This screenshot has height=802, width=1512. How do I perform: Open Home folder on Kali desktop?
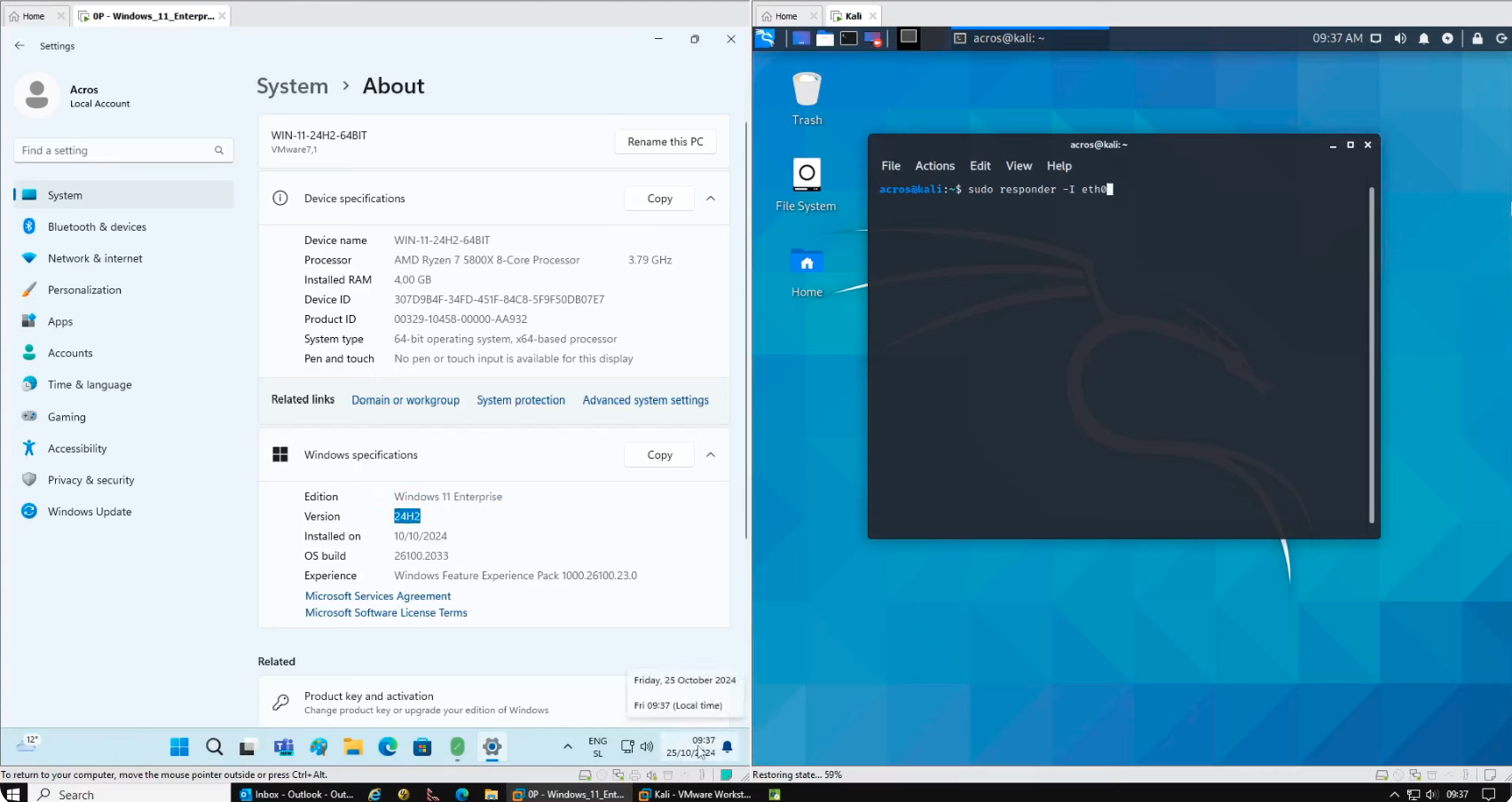pyautogui.click(x=807, y=272)
